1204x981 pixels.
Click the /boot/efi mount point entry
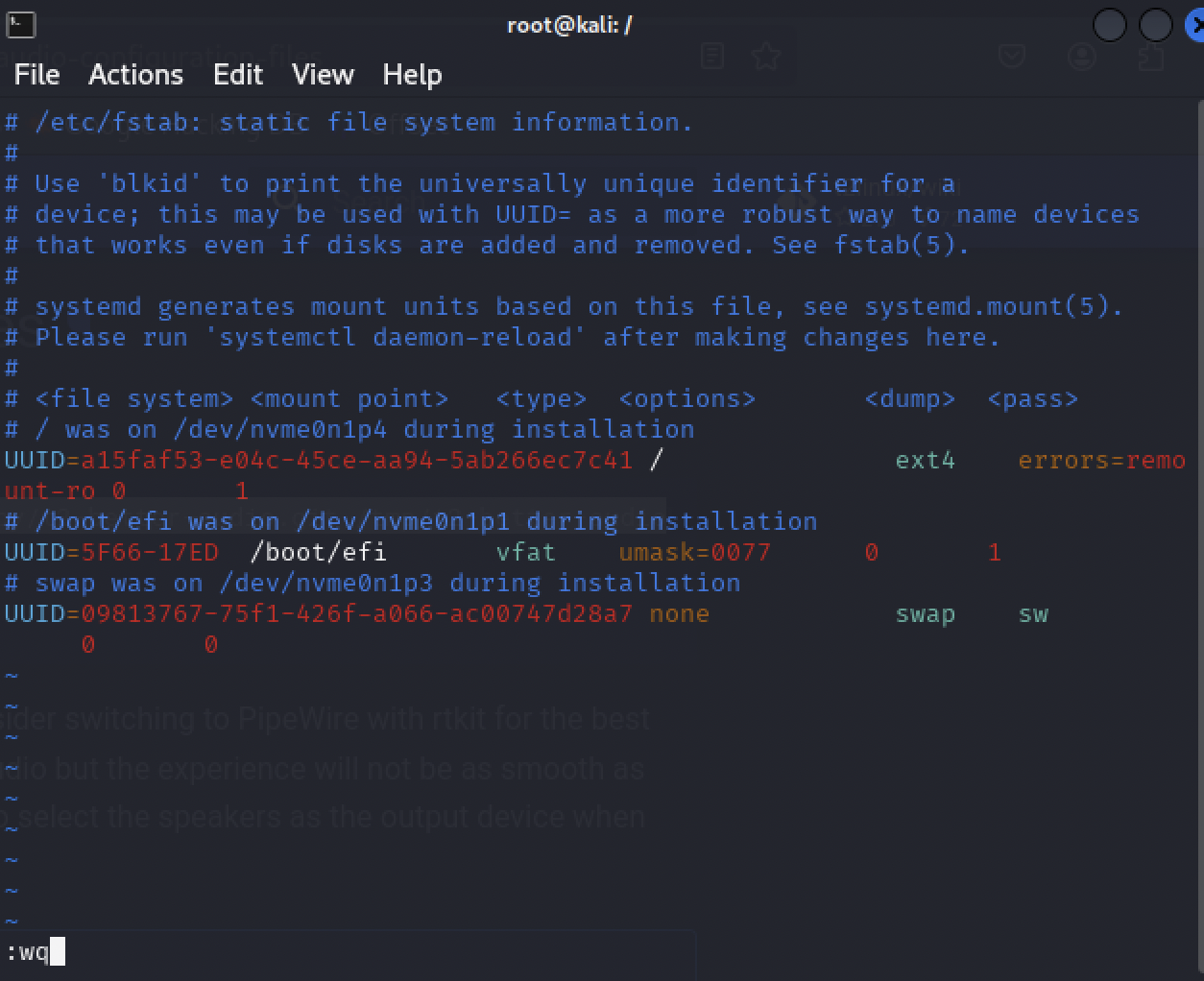(x=318, y=553)
